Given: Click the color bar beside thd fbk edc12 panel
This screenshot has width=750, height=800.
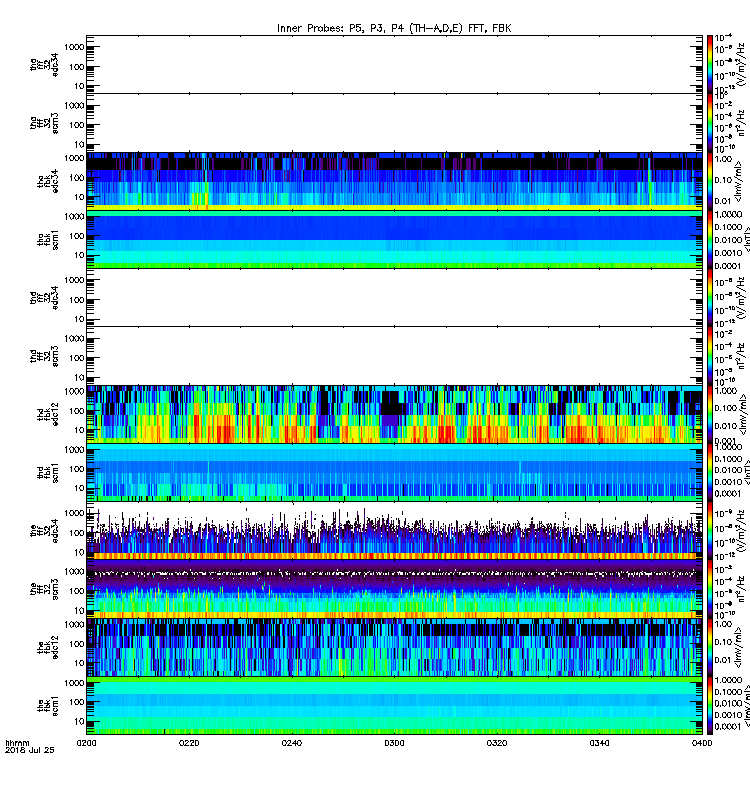Looking at the screenshot, I should coord(710,414).
